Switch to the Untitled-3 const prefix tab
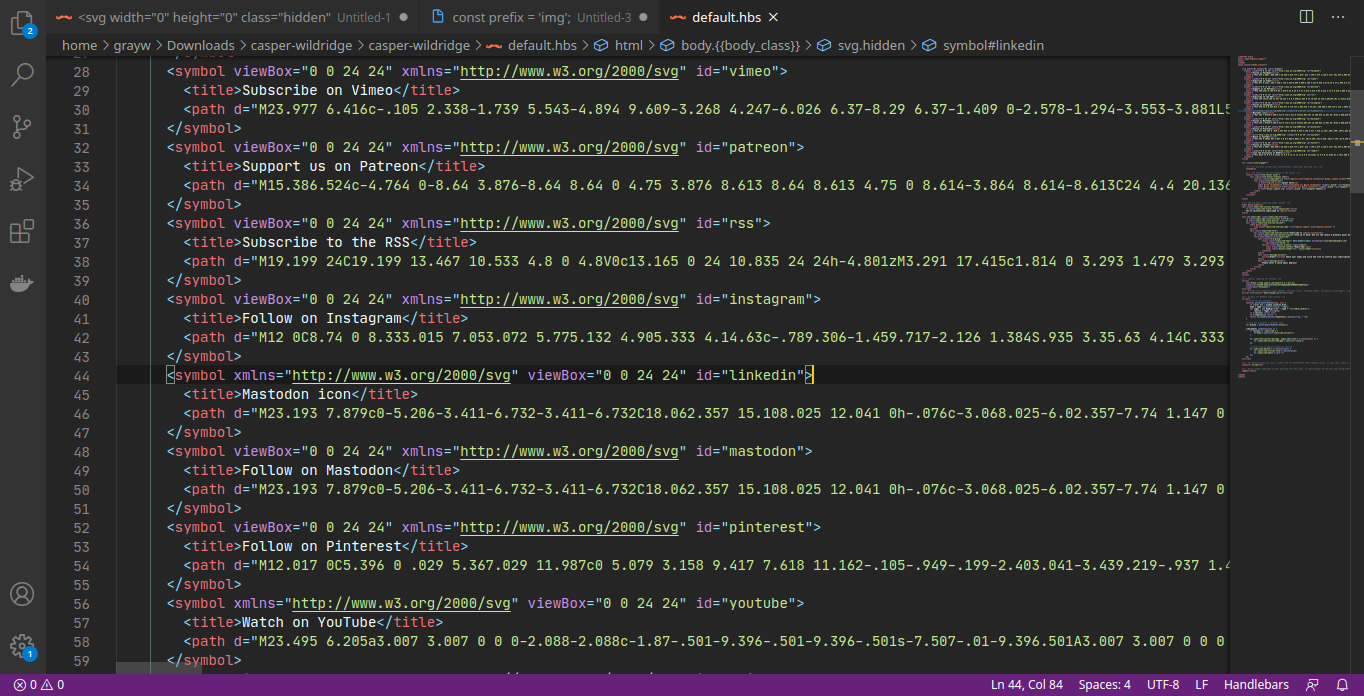The height and width of the screenshot is (696, 1364). 539,17
